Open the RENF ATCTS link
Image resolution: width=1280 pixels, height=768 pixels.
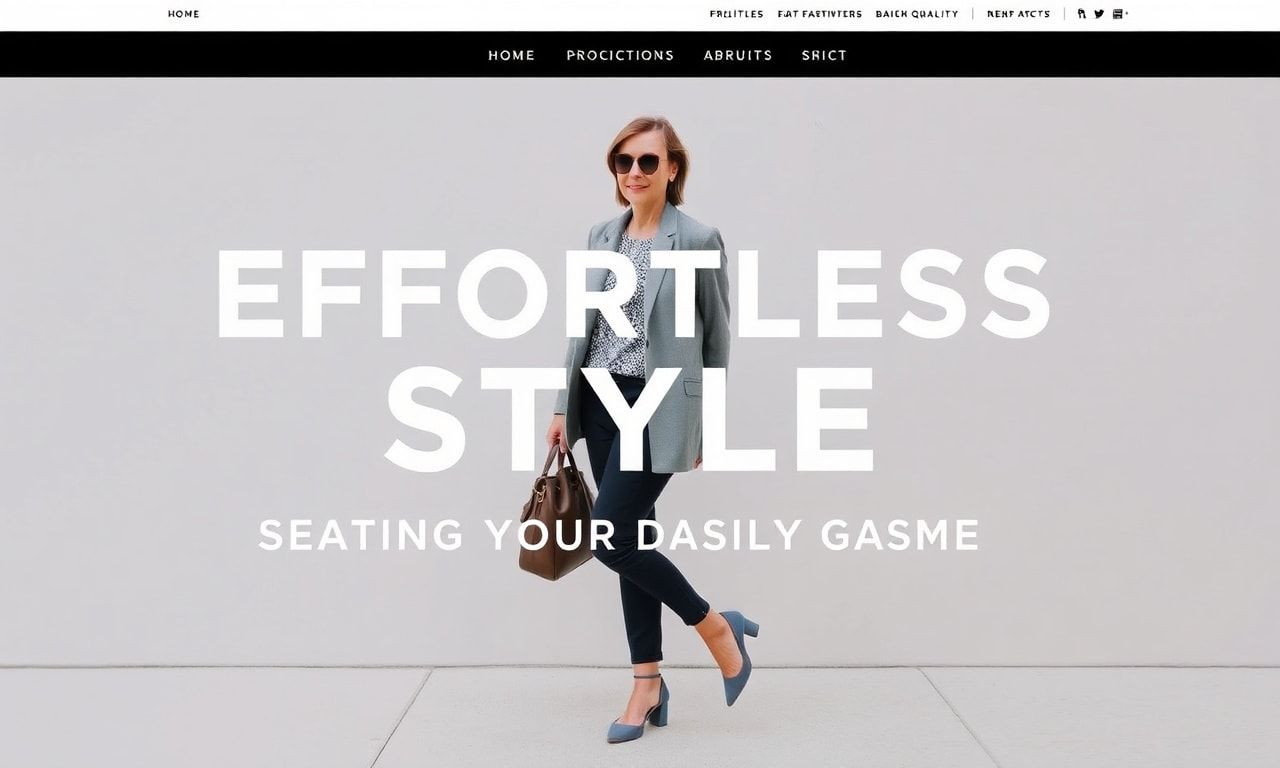[1018, 14]
